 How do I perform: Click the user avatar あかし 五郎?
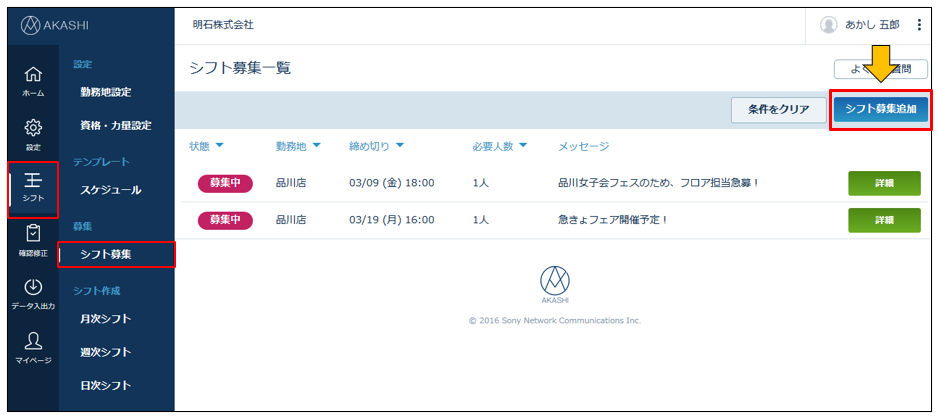coord(829,25)
